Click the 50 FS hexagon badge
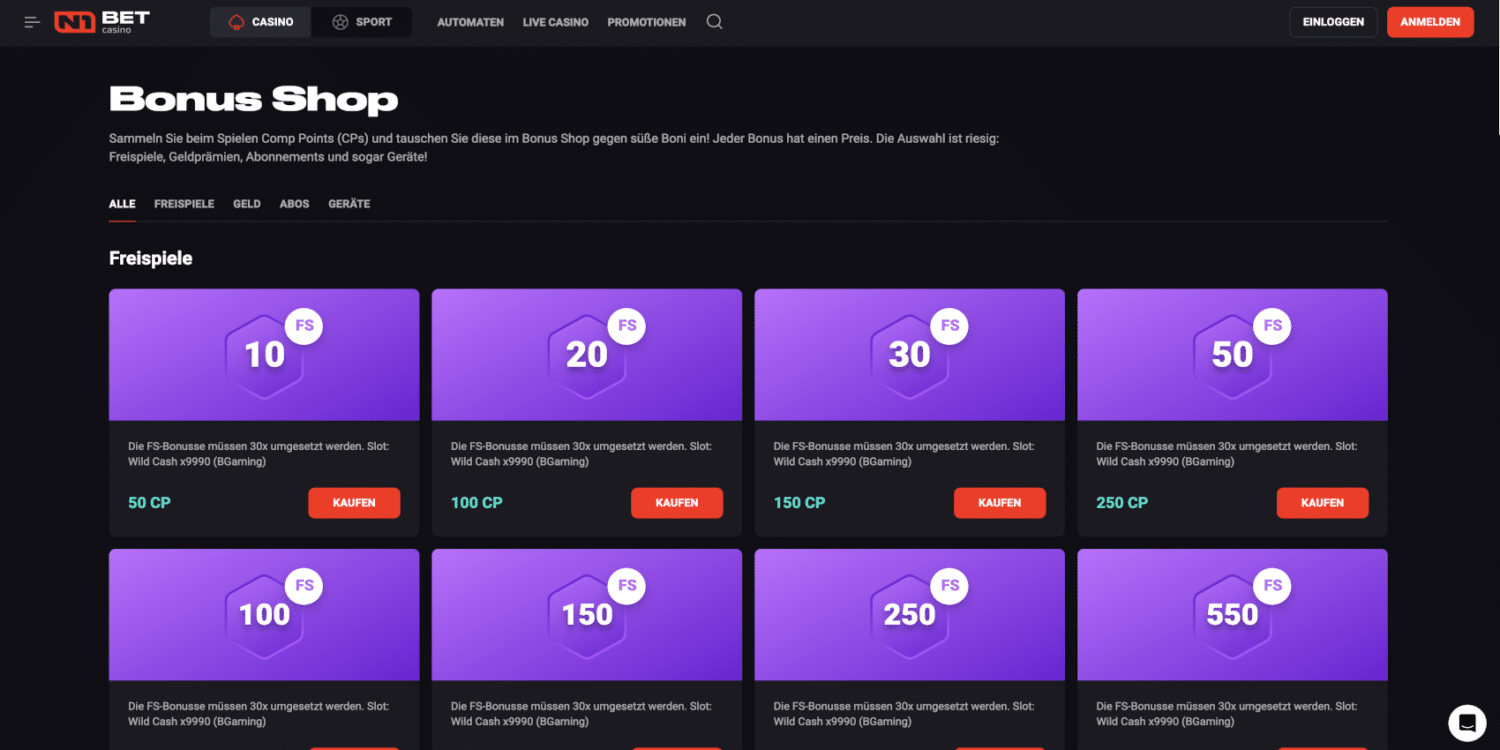Viewport: 1500px width, 750px height. point(1232,354)
